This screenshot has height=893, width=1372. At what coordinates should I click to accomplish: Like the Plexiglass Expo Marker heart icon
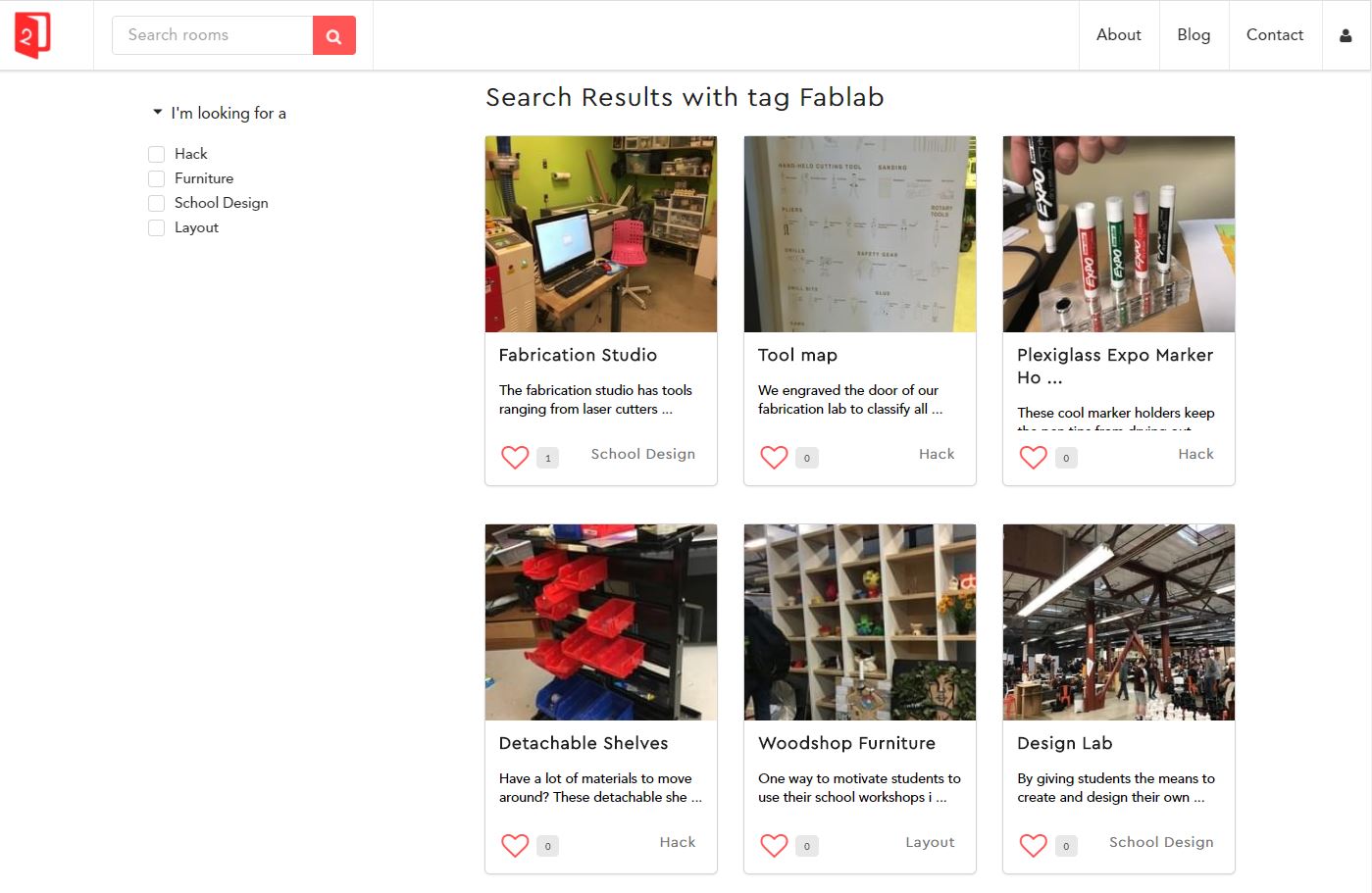point(1033,457)
